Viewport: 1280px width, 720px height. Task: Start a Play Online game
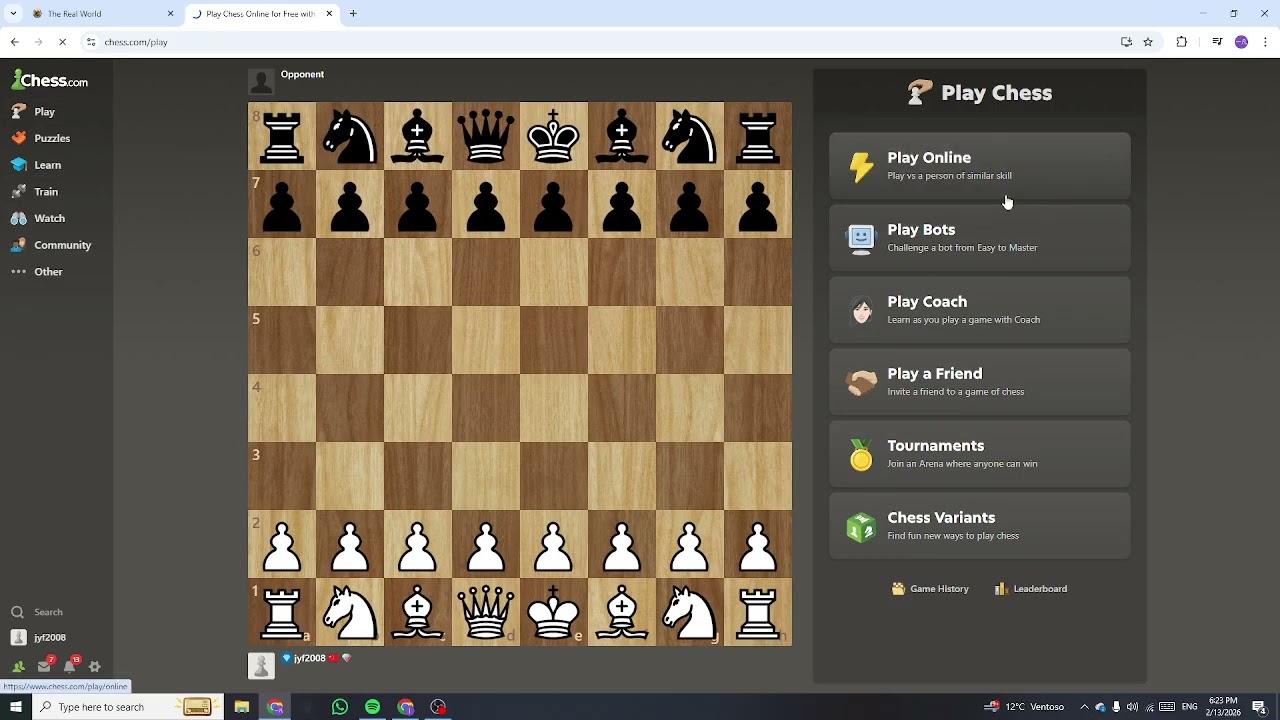pos(980,166)
